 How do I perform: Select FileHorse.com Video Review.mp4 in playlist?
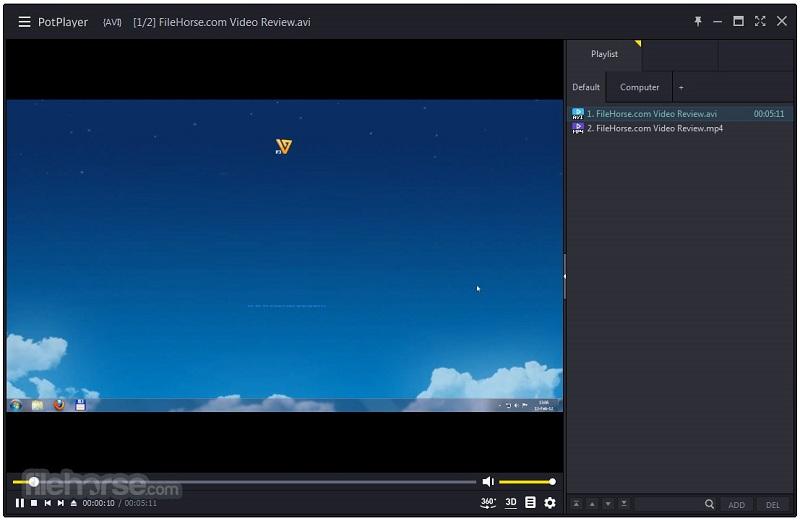pyautogui.click(x=654, y=128)
